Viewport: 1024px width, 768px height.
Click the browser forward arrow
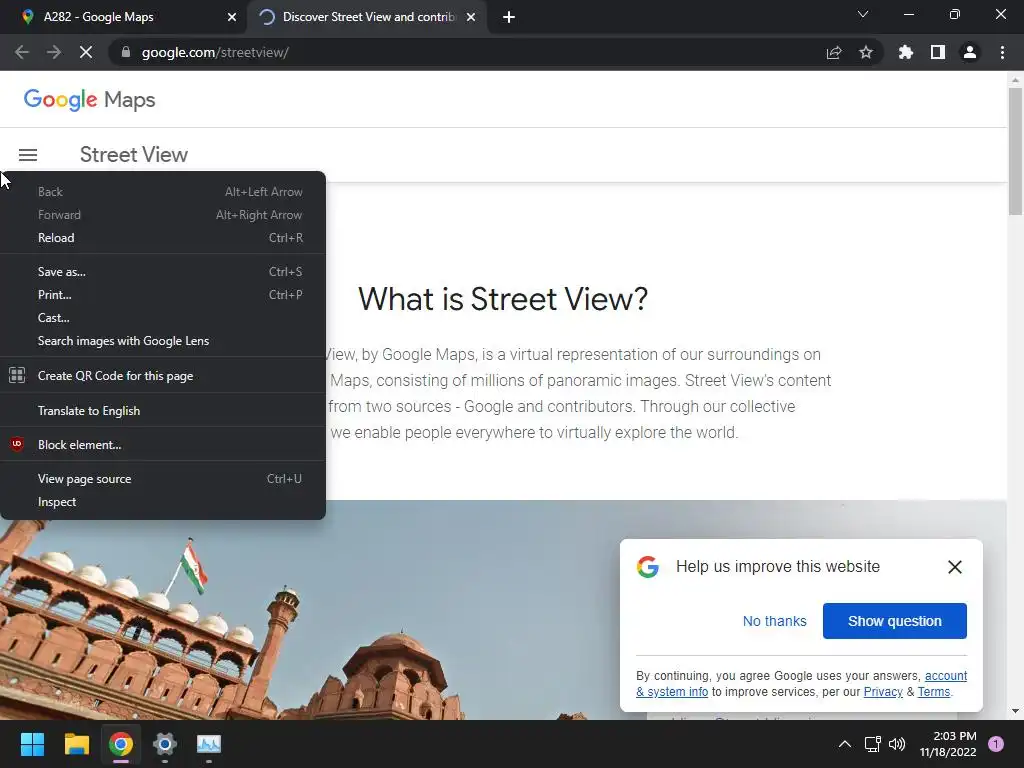pos(54,52)
